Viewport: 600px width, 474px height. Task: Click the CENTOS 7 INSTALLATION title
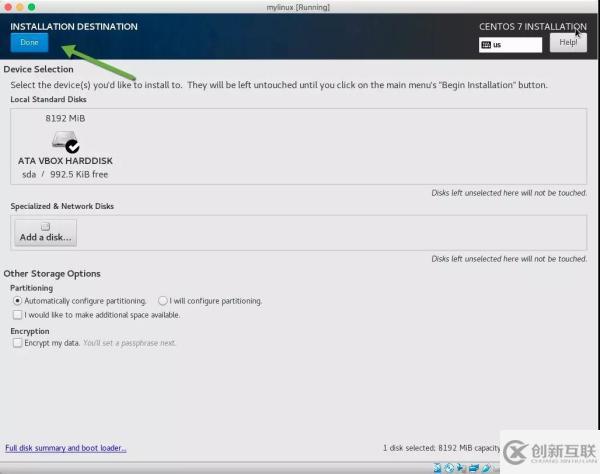pyautogui.click(x=533, y=26)
